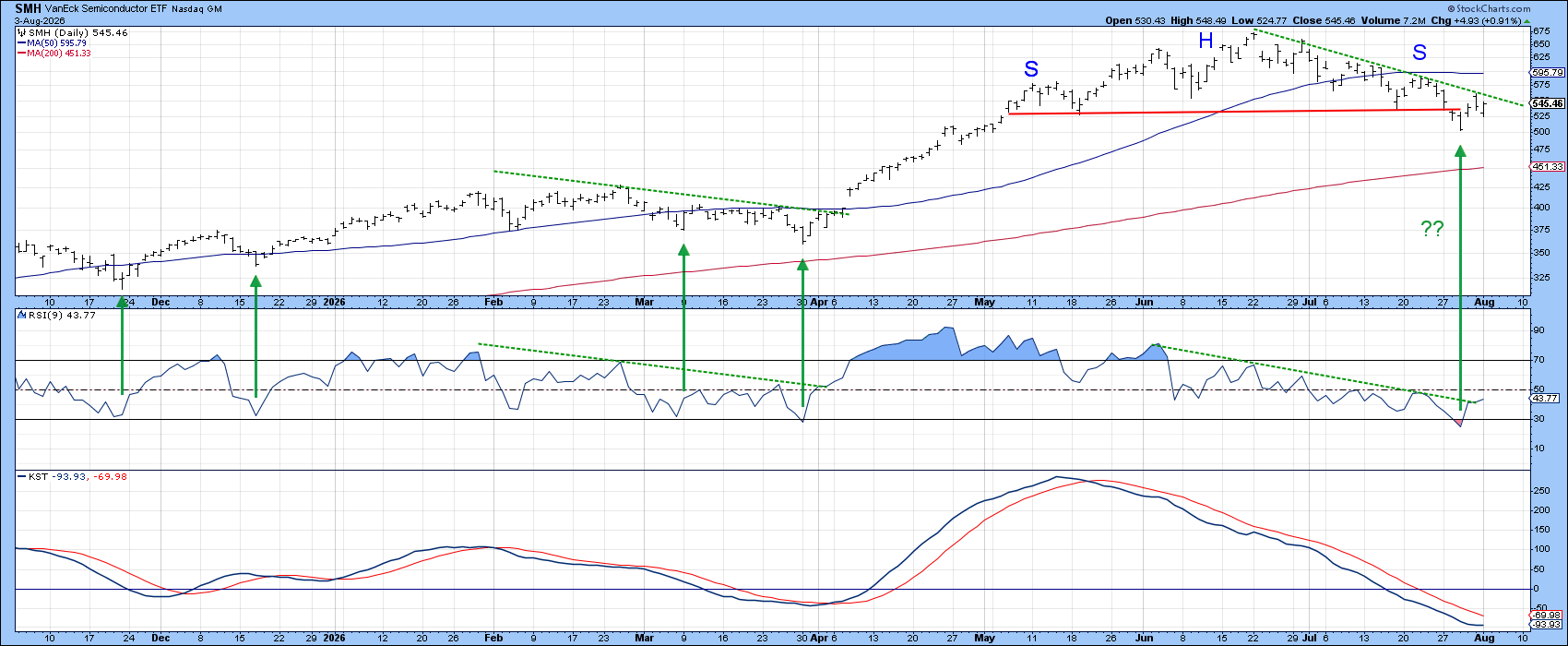This screenshot has width=1568, height=646.
Task: Click the 30 level on the RSI axis
Action: click(1538, 419)
